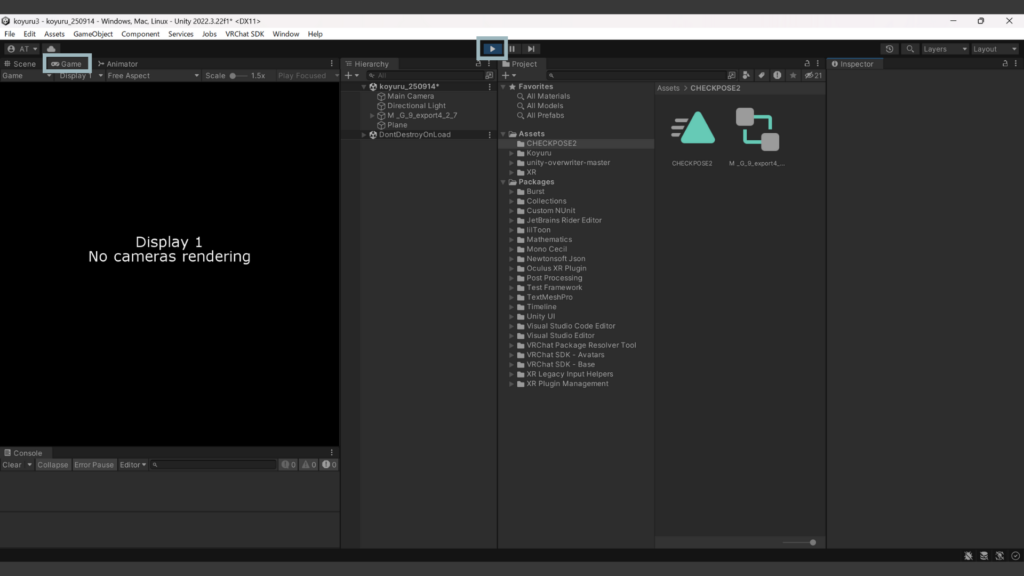1024x576 pixels.
Task: Open Undo History clock icon
Action: 890,48
